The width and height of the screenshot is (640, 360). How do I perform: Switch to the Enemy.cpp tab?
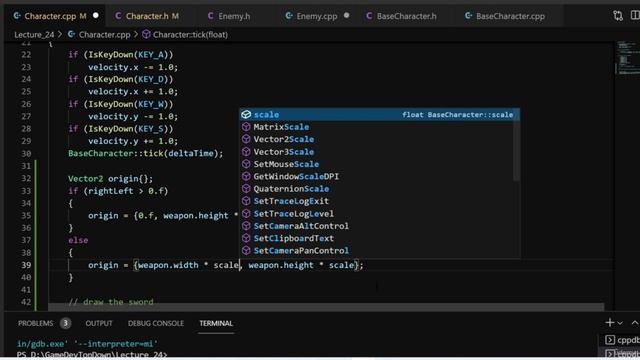click(317, 16)
